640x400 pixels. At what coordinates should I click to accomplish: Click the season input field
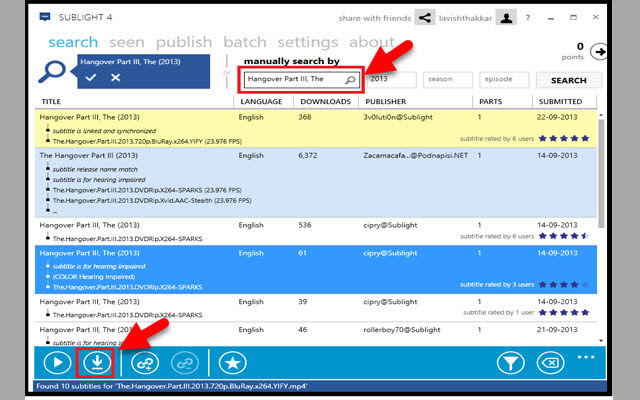click(x=448, y=80)
